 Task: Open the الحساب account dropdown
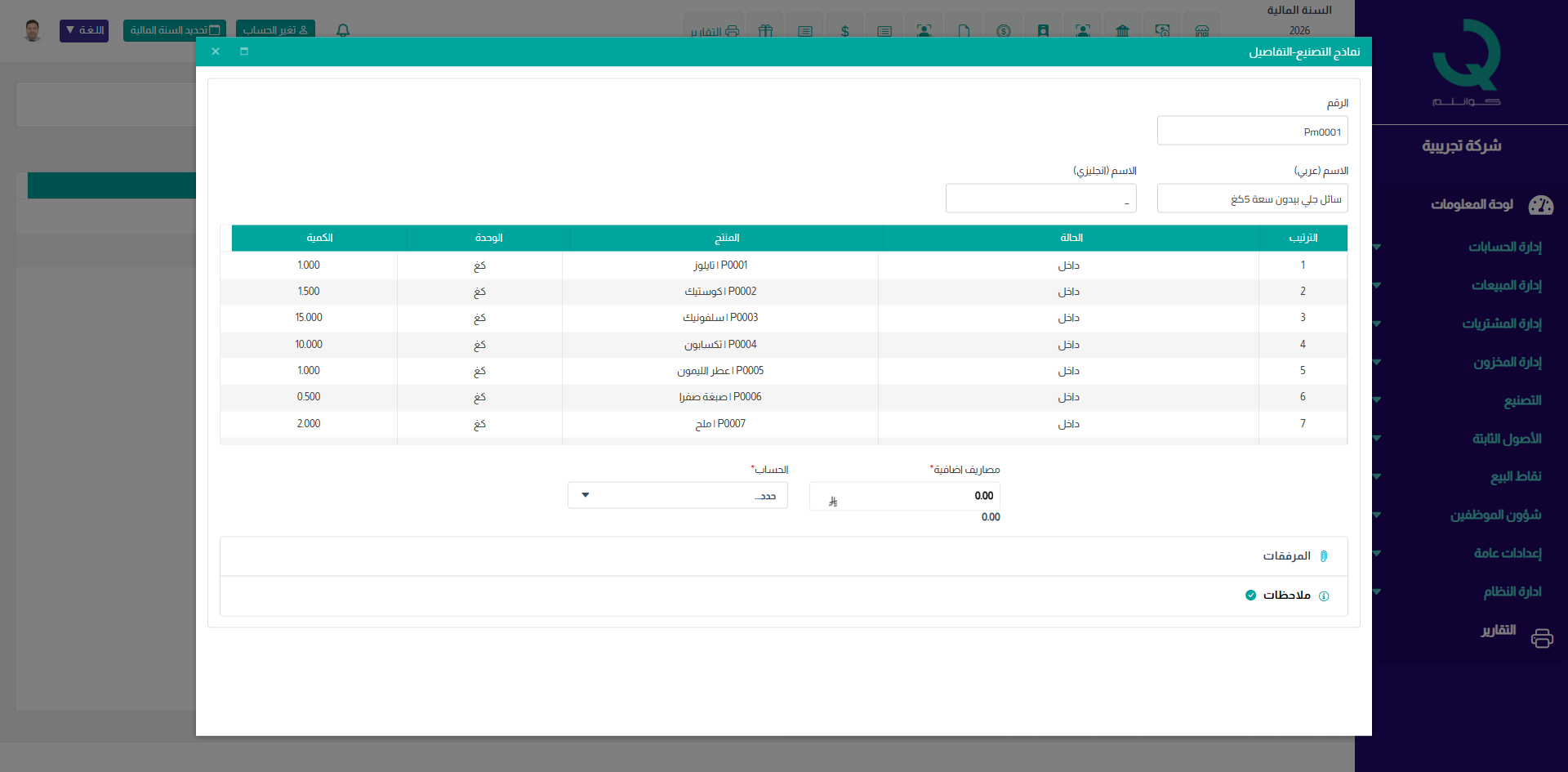tap(678, 496)
